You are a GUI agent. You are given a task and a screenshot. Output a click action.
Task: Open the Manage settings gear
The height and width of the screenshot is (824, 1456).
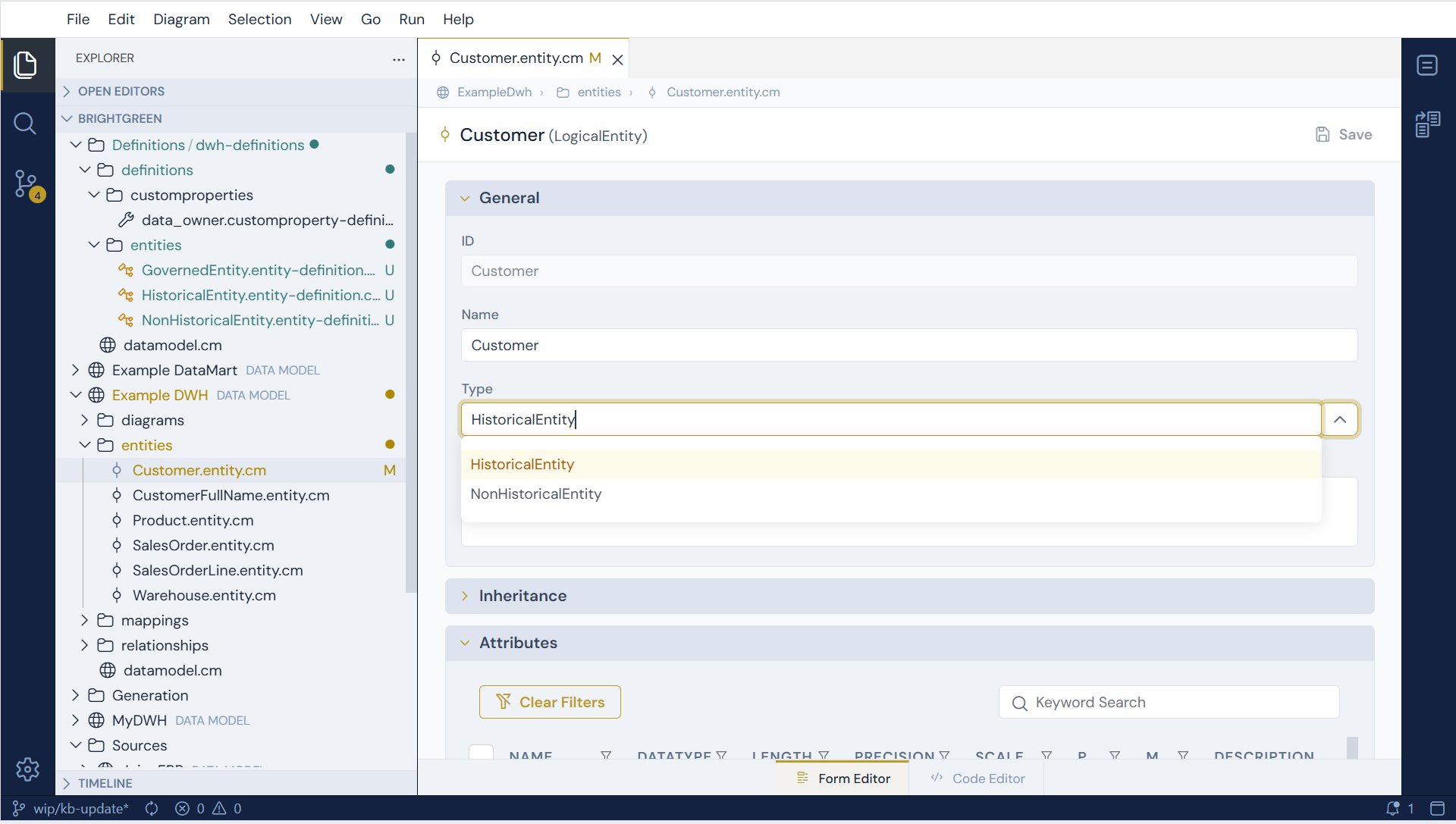point(27,769)
